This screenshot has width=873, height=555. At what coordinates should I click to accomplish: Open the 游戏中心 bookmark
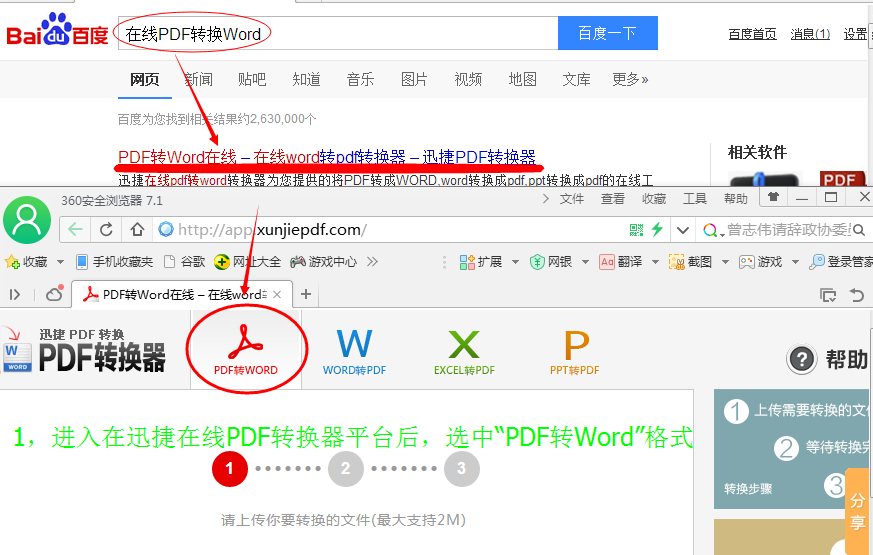[323, 262]
